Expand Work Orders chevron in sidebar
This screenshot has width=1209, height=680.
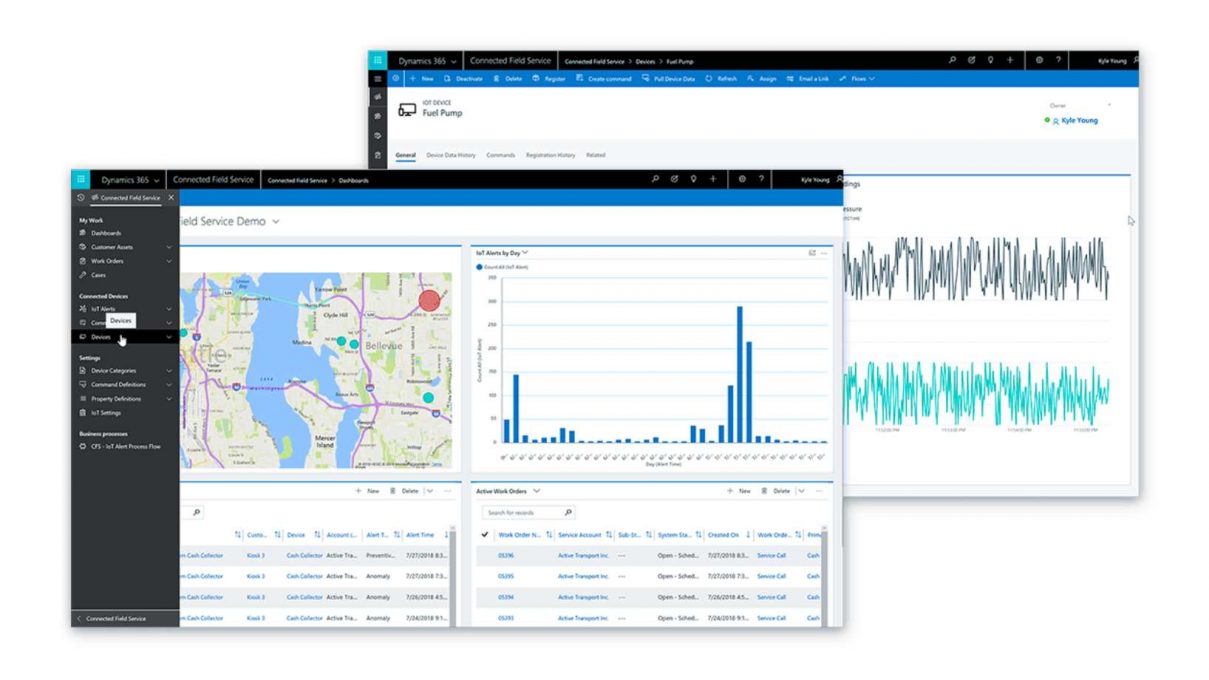169,261
